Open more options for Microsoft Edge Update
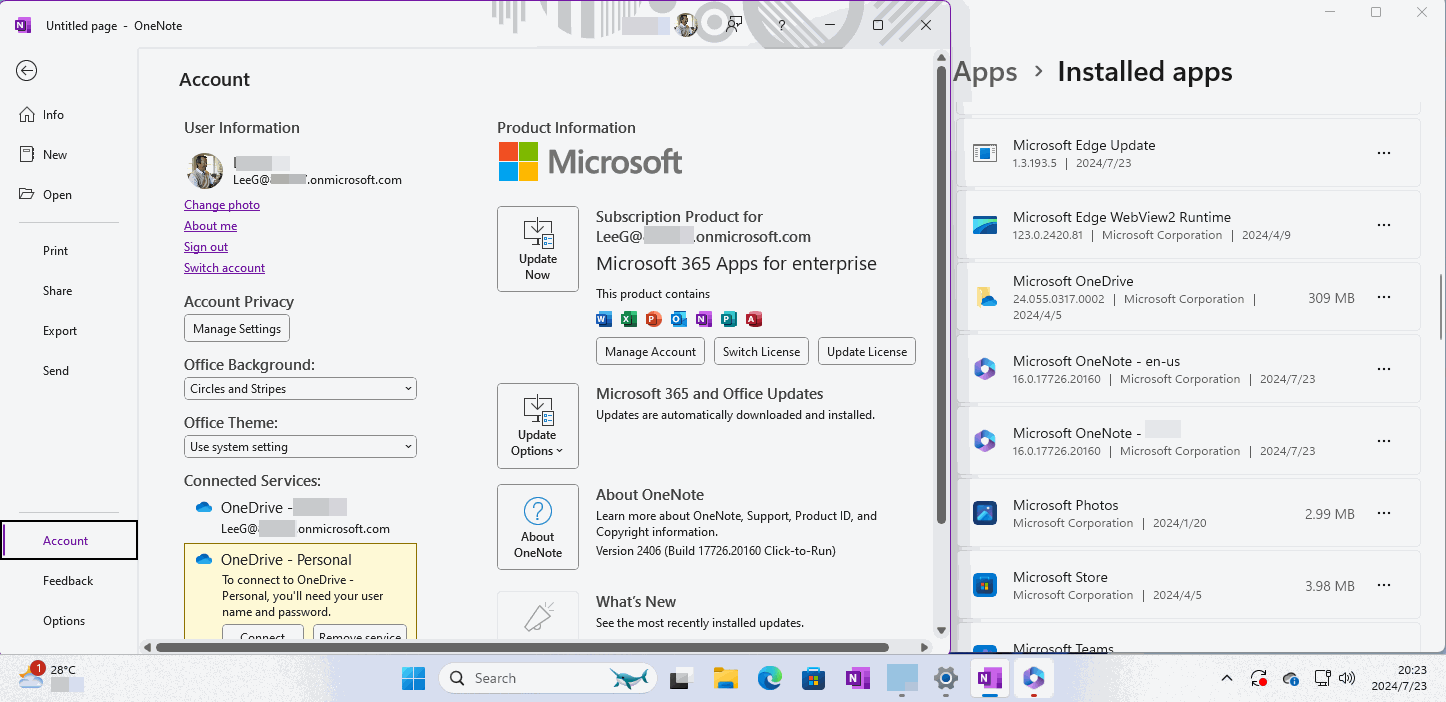The image size is (1446, 702). (1384, 153)
